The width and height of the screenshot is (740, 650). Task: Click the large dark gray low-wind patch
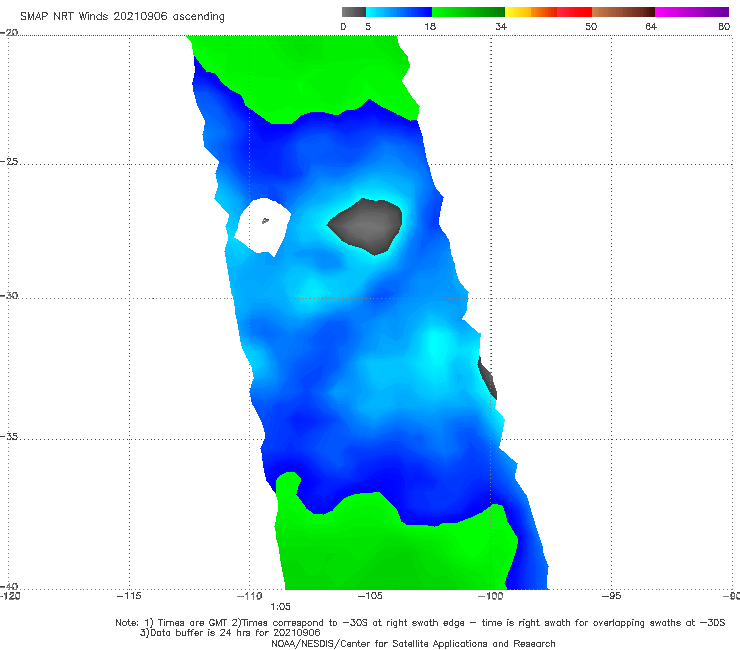tap(368, 225)
